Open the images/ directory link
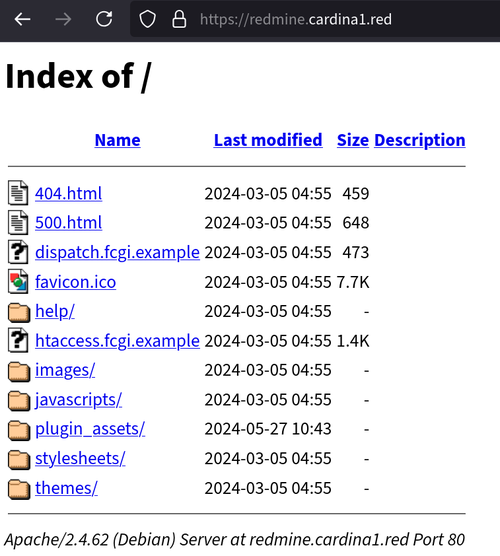The image size is (500, 556). tap(65, 370)
